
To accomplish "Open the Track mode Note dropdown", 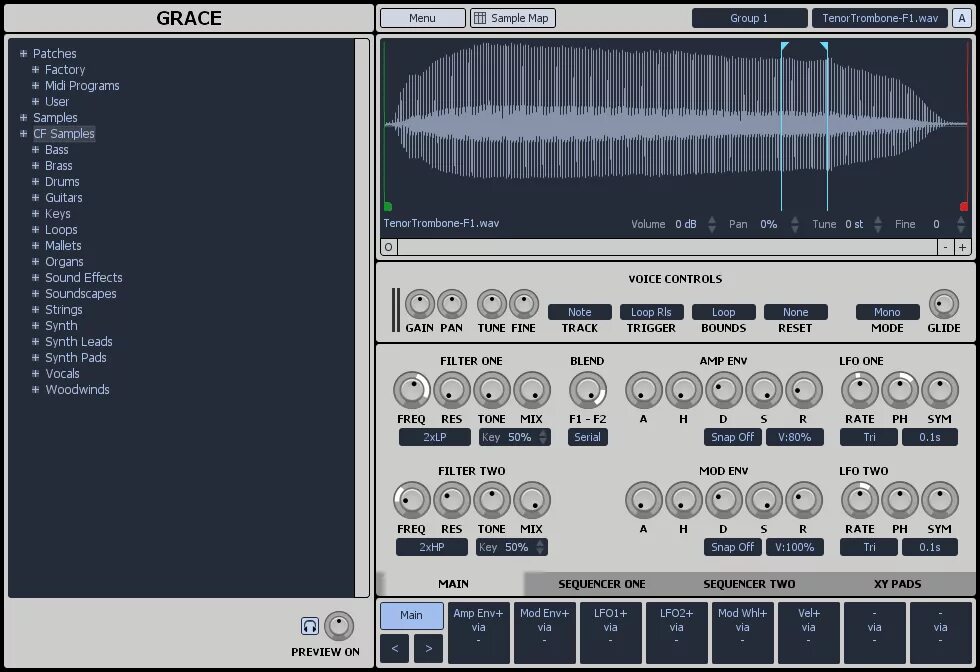I will tap(580, 312).
